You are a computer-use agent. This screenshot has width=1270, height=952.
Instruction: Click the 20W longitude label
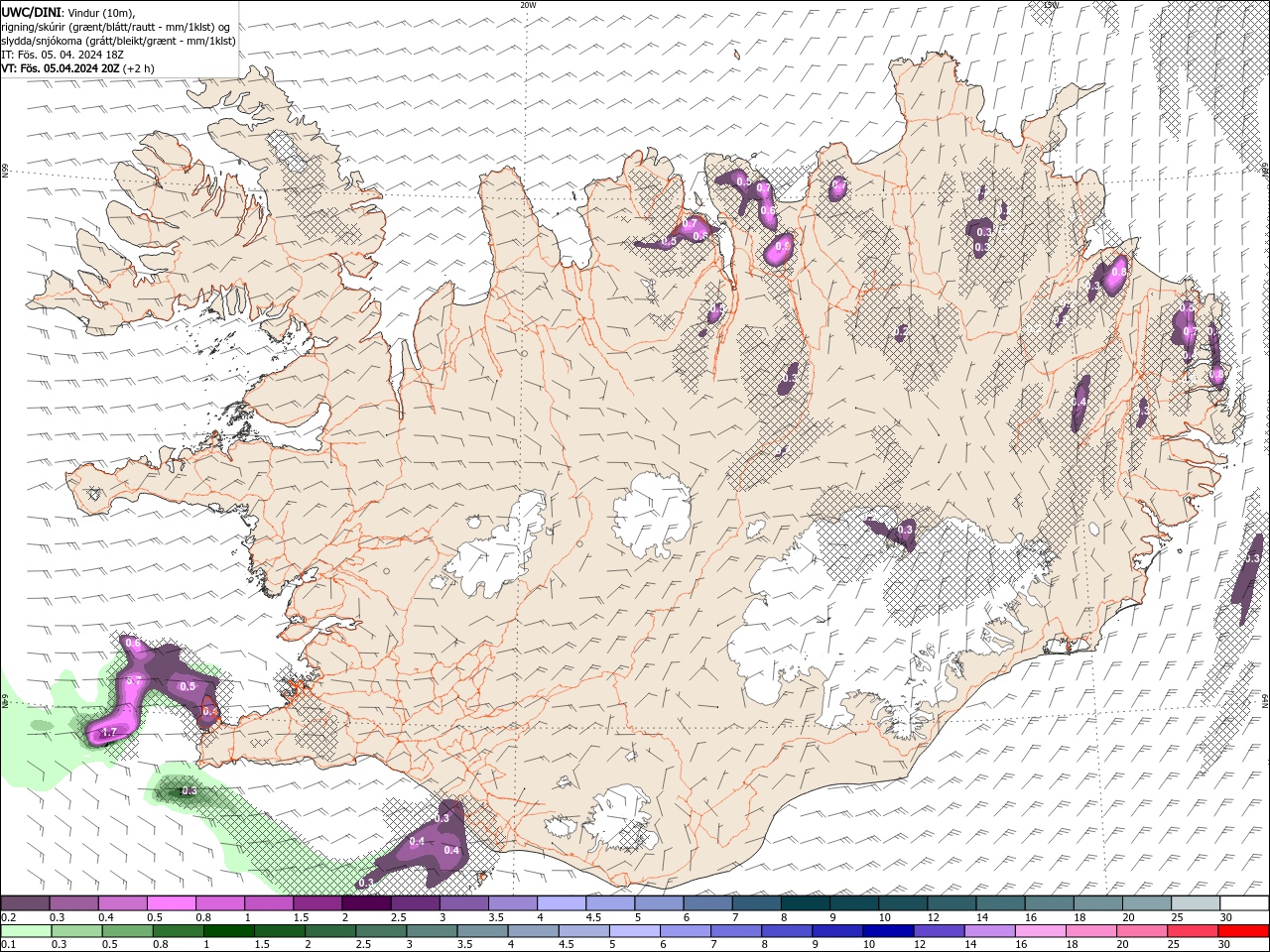(528, 5)
